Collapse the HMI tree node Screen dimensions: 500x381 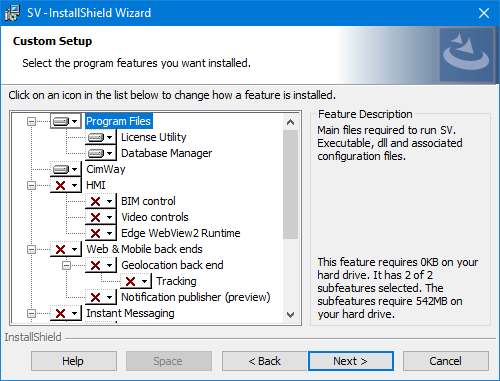pos(31,185)
